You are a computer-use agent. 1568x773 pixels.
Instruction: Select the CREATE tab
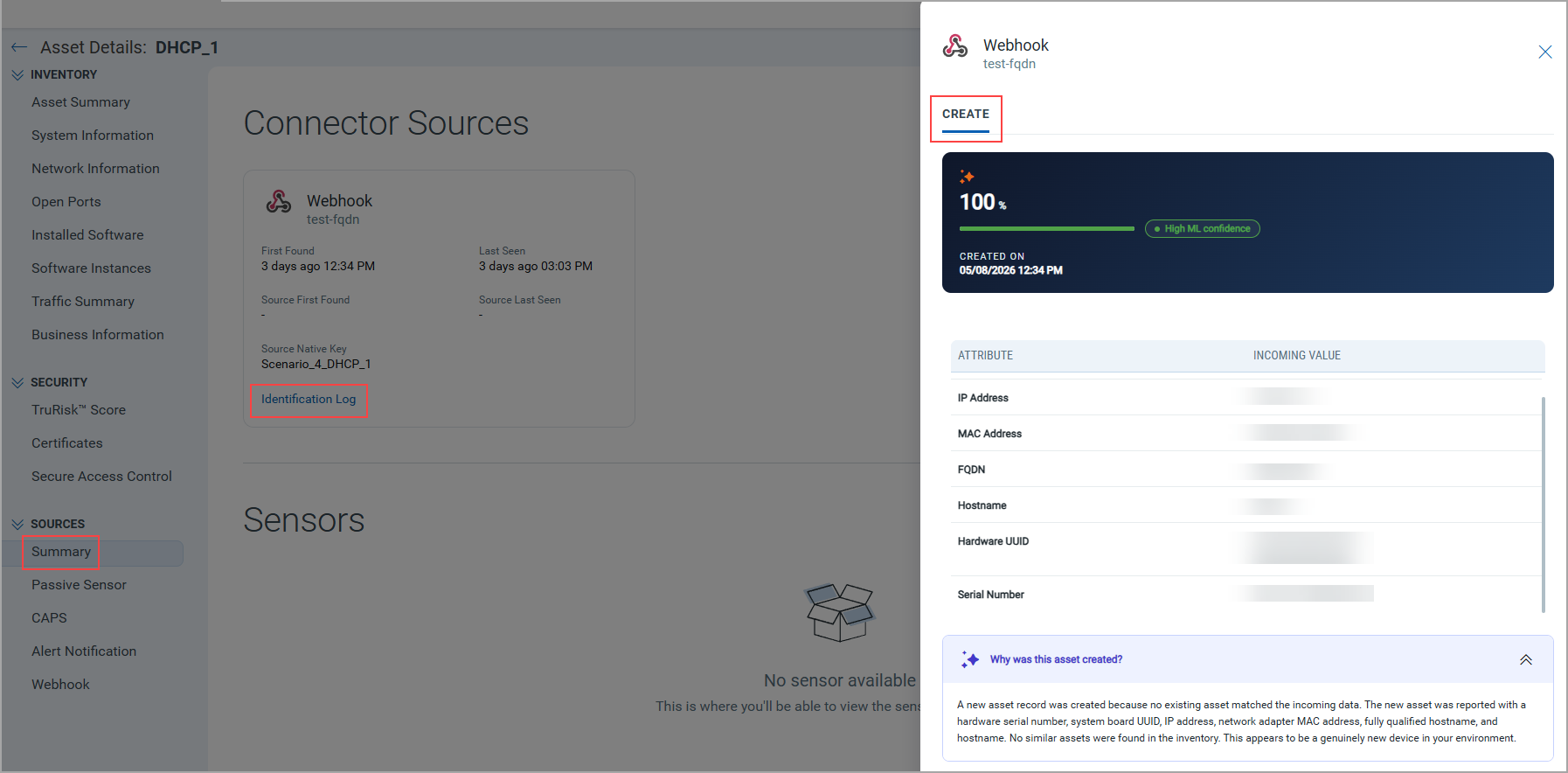click(x=966, y=115)
